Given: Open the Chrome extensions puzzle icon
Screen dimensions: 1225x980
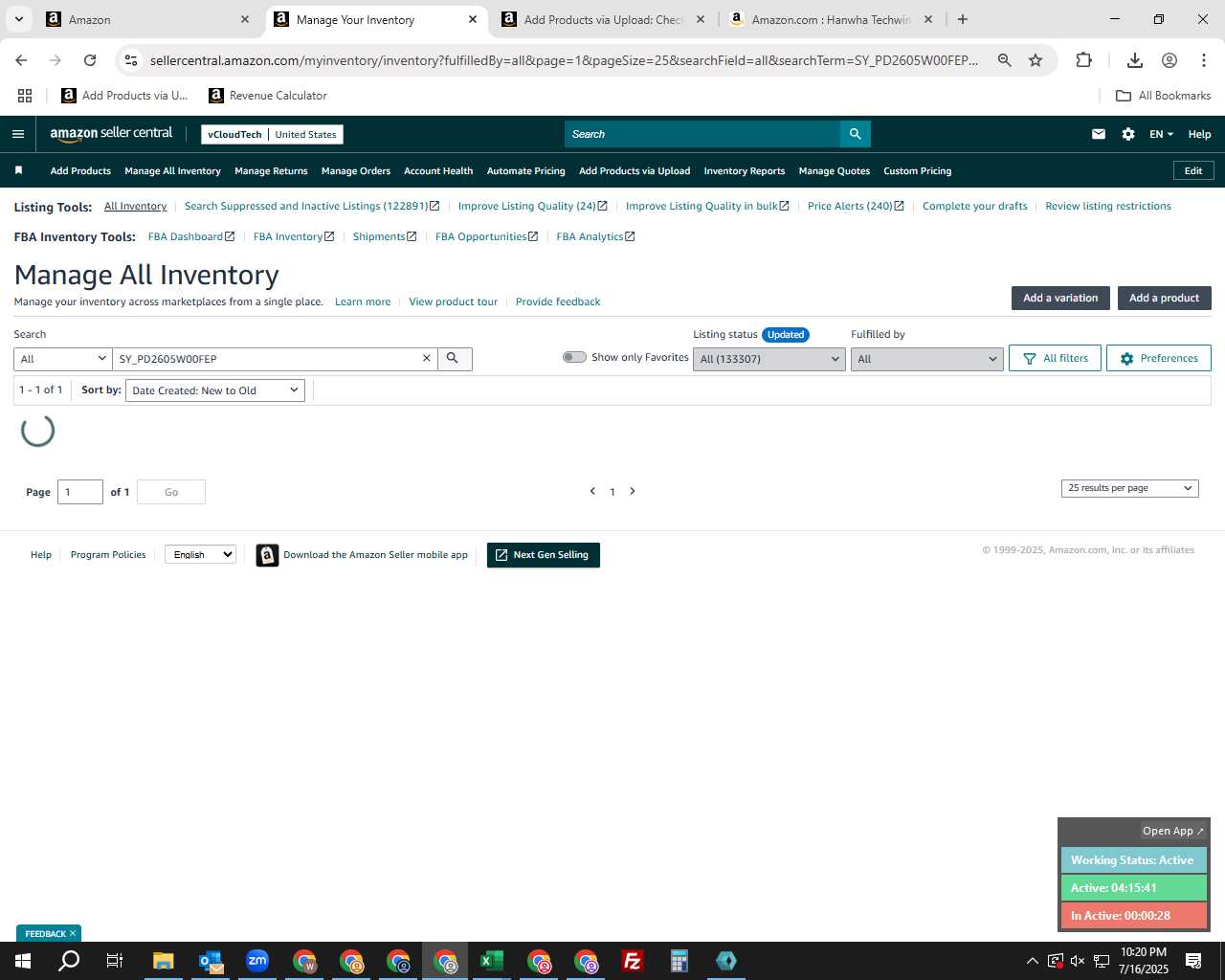Looking at the screenshot, I should [1083, 60].
